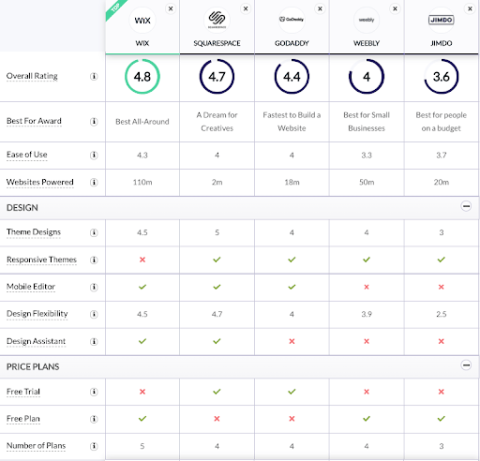Open info icon for Overall Rating

click(94, 76)
